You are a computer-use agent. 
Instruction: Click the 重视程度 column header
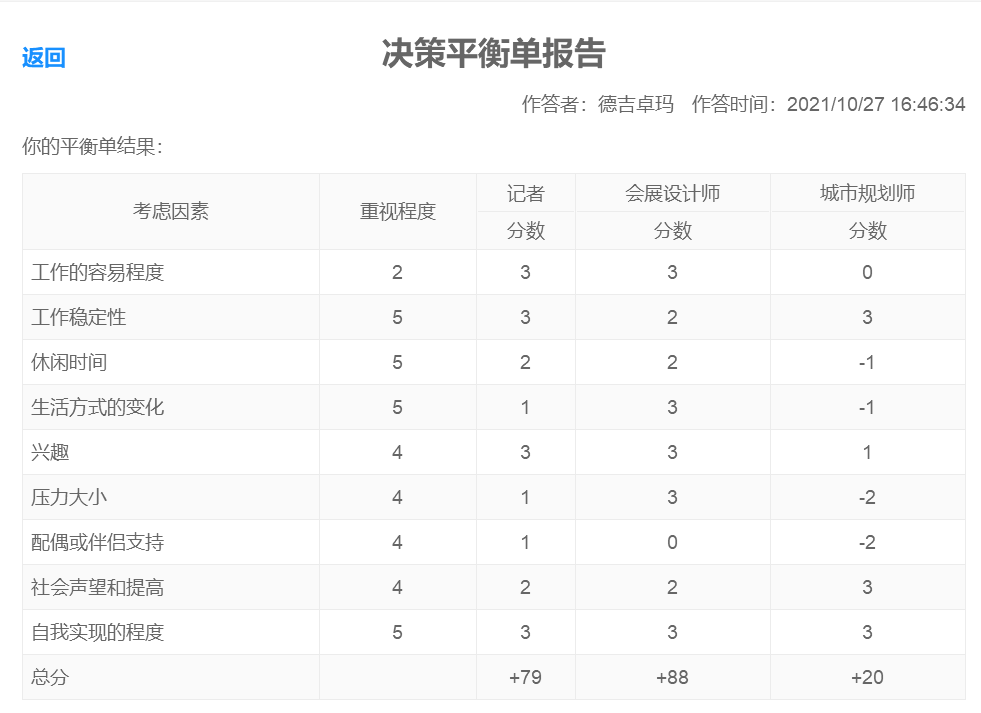tap(398, 211)
